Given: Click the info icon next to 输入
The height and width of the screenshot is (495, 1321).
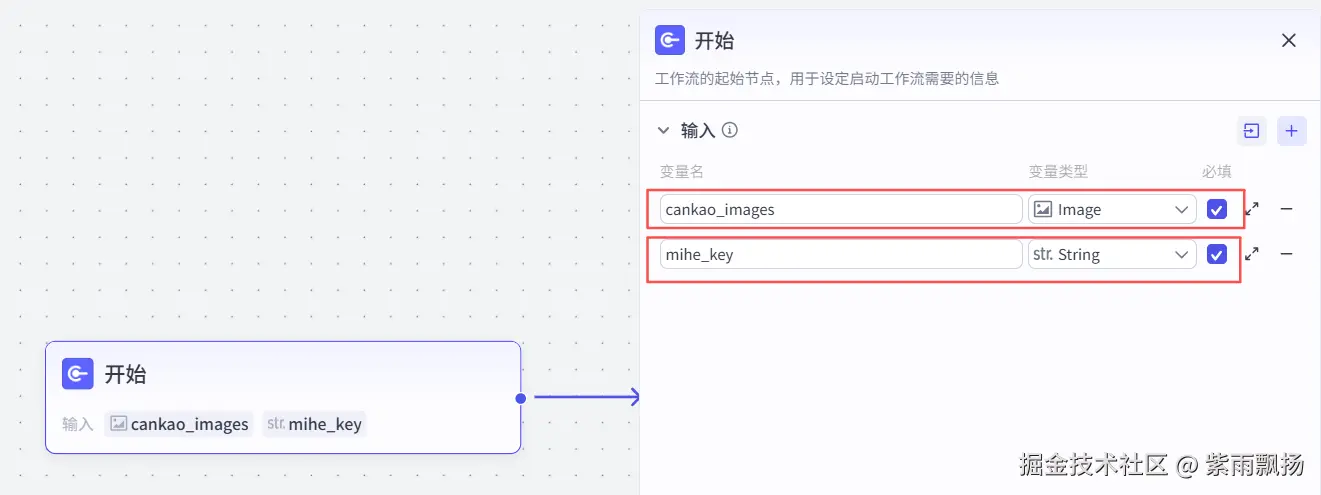Looking at the screenshot, I should click(730, 130).
